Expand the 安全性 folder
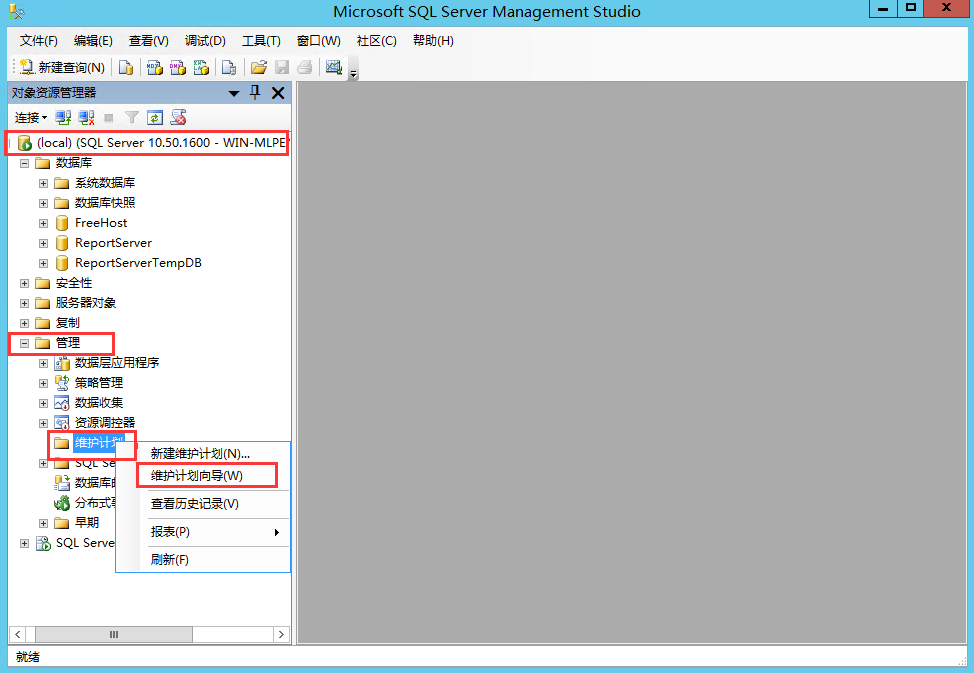This screenshot has height=673, width=974. [x=24, y=283]
